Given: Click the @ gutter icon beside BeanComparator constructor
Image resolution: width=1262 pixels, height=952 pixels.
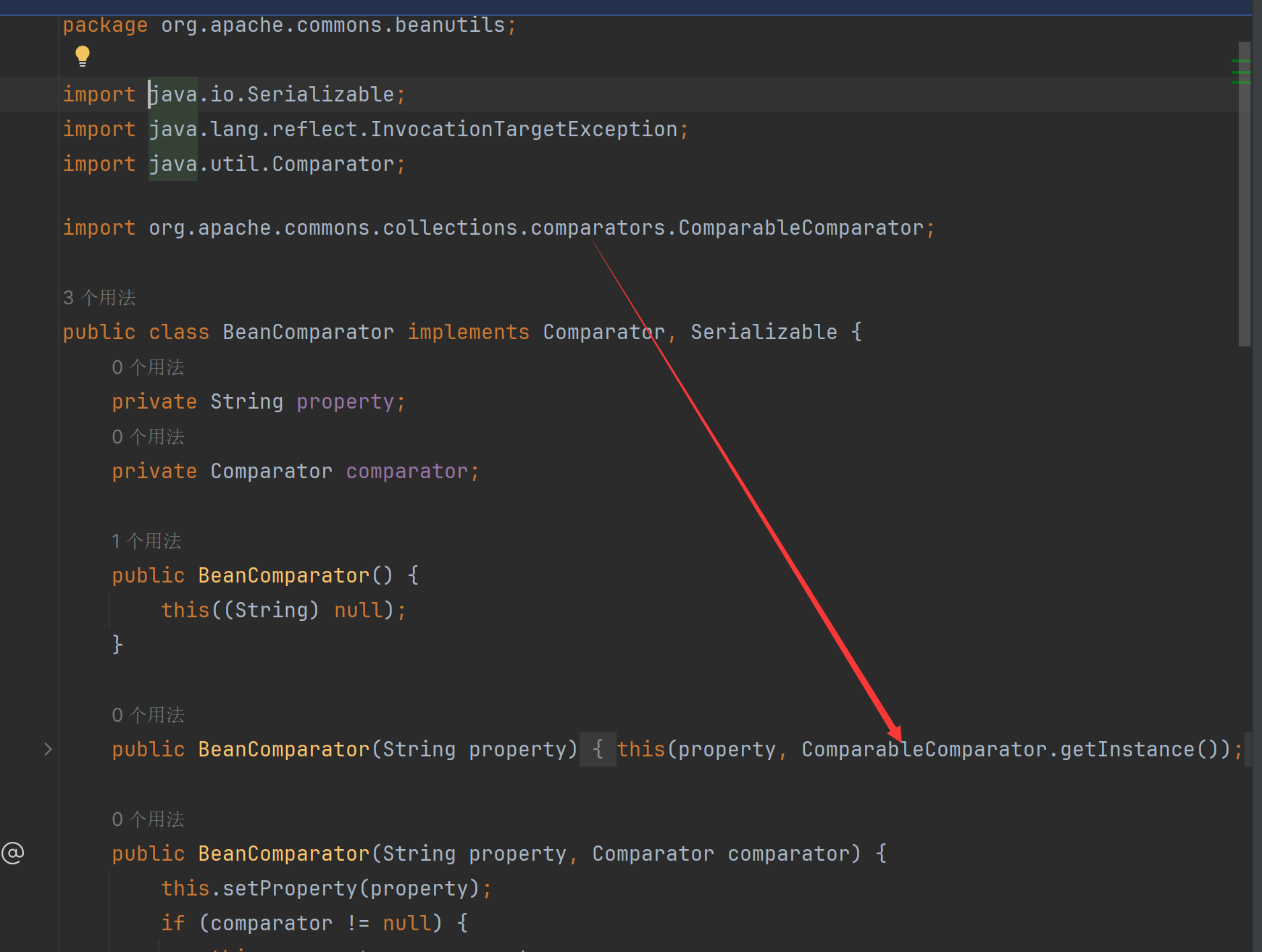Looking at the screenshot, I should [x=13, y=853].
